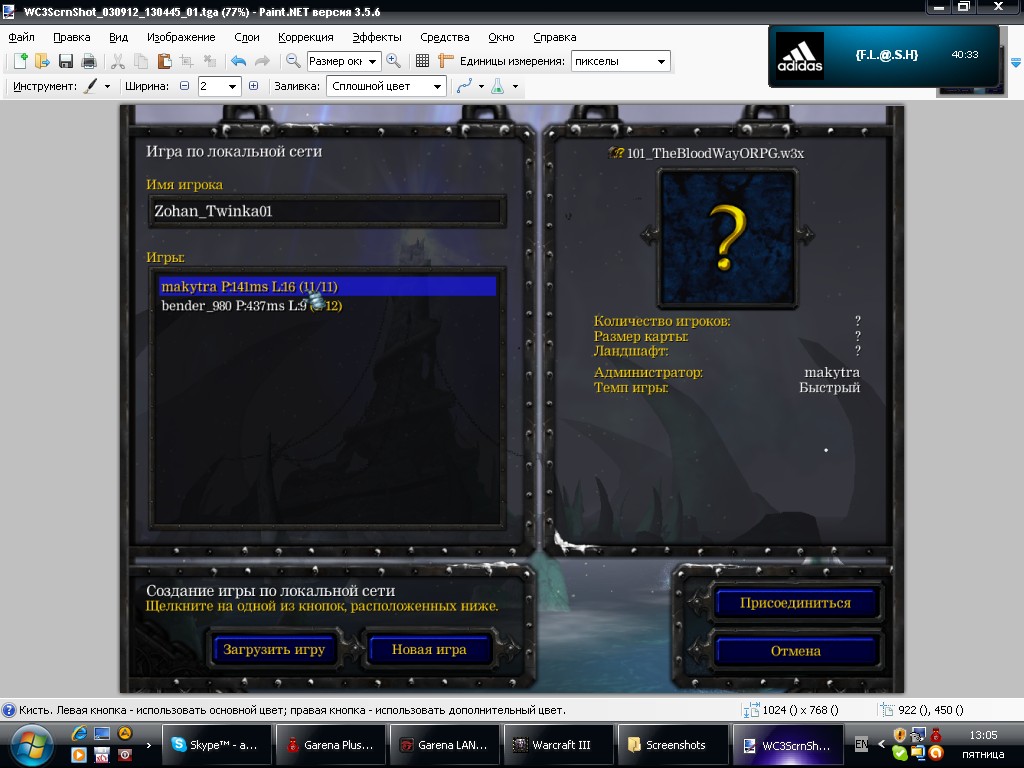Screen dimensions: 1024x768
Task: Click the EN language indicator in tray
Action: (x=862, y=744)
